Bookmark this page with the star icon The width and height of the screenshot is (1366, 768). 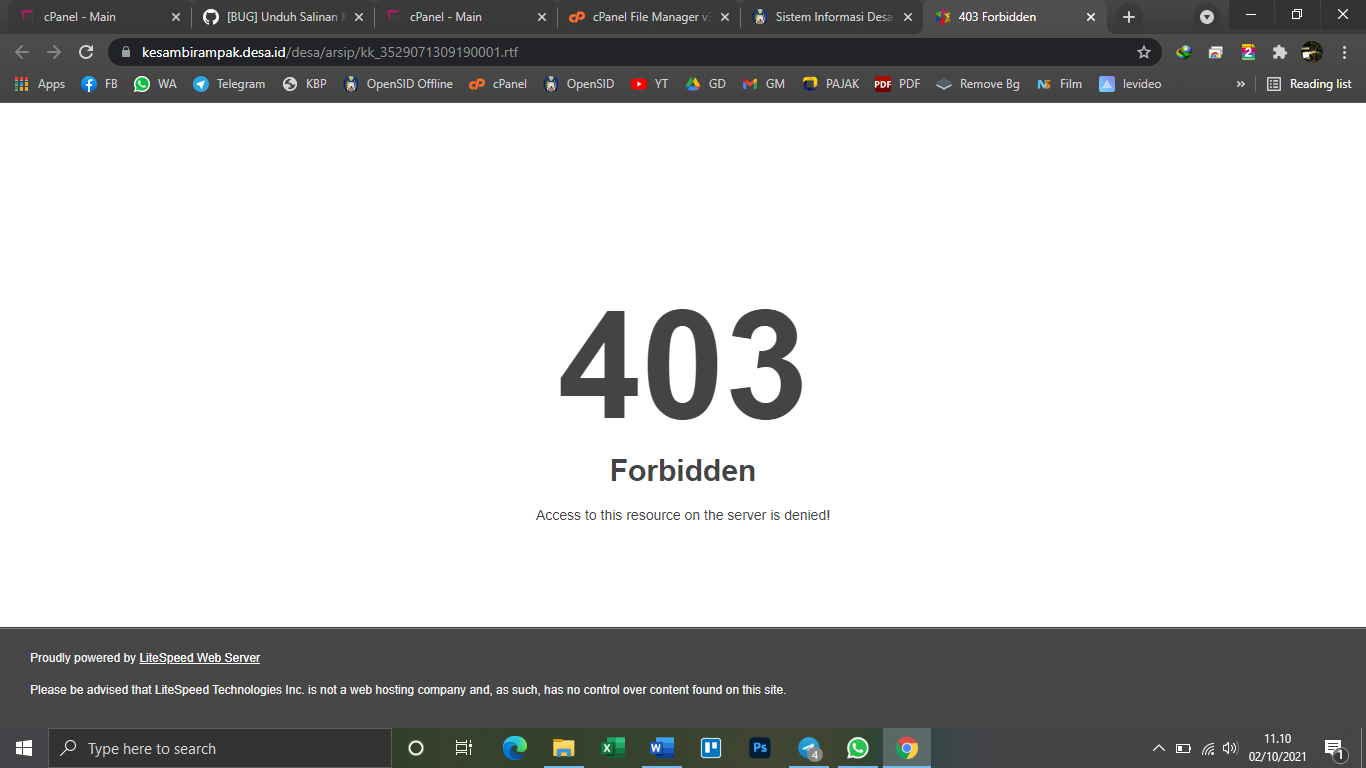[x=1144, y=52]
